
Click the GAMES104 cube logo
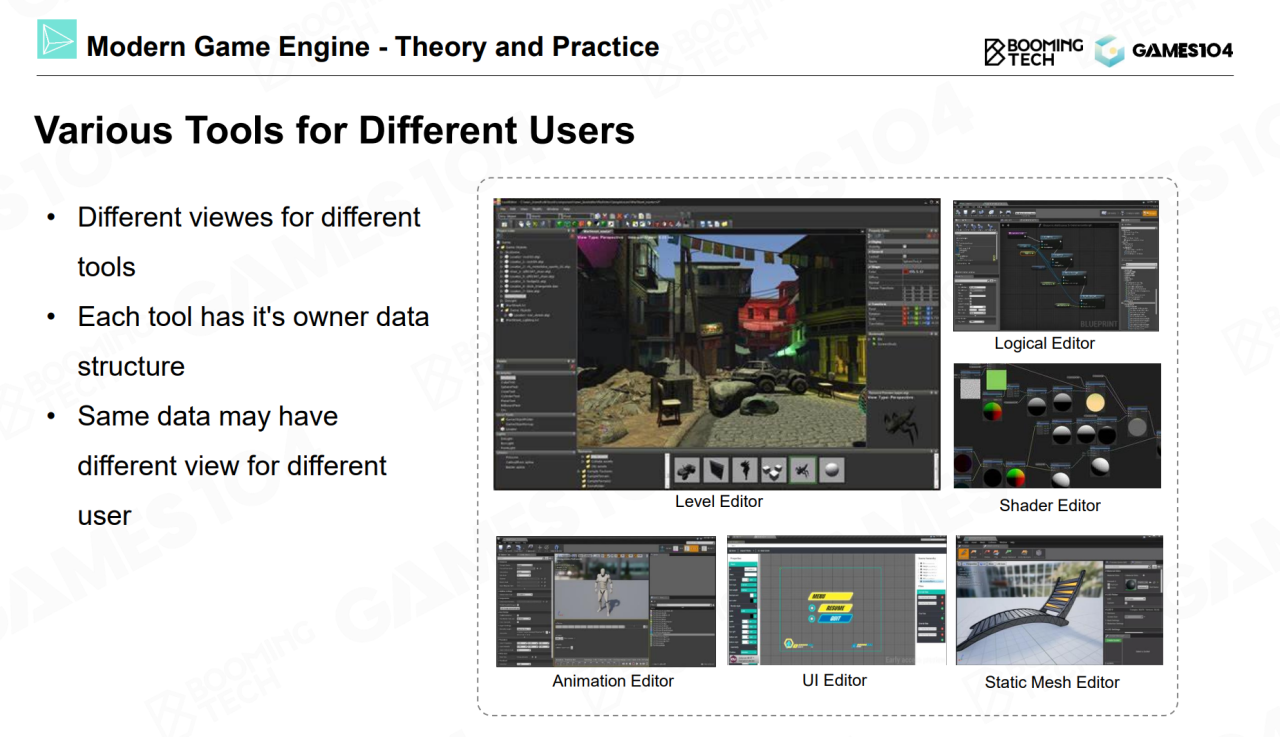1109,50
